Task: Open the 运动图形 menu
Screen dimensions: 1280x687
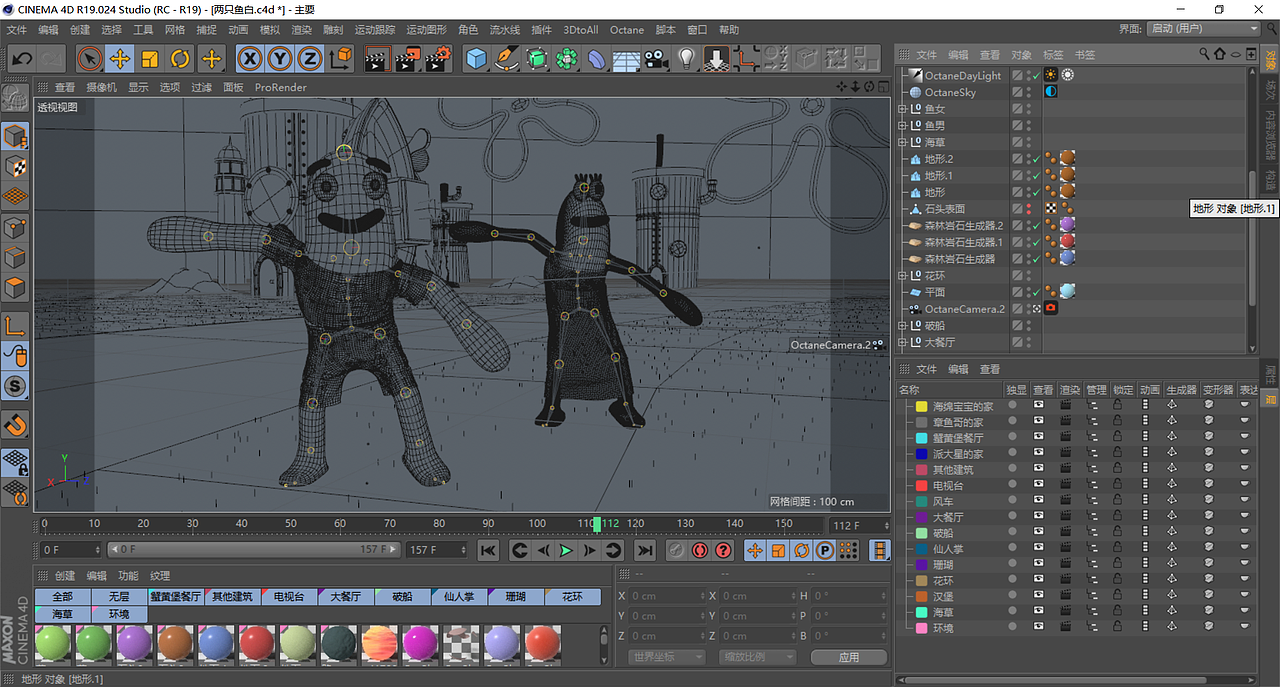Action: coord(426,30)
